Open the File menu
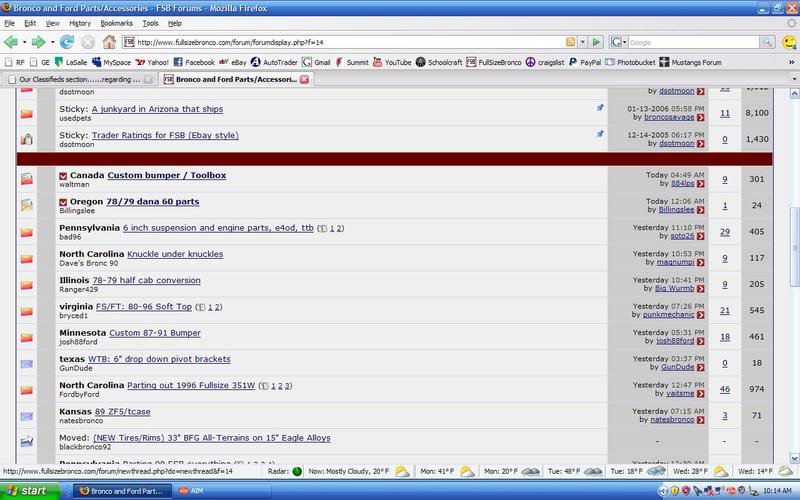Screen dimensions: 800x500 click(9, 23)
